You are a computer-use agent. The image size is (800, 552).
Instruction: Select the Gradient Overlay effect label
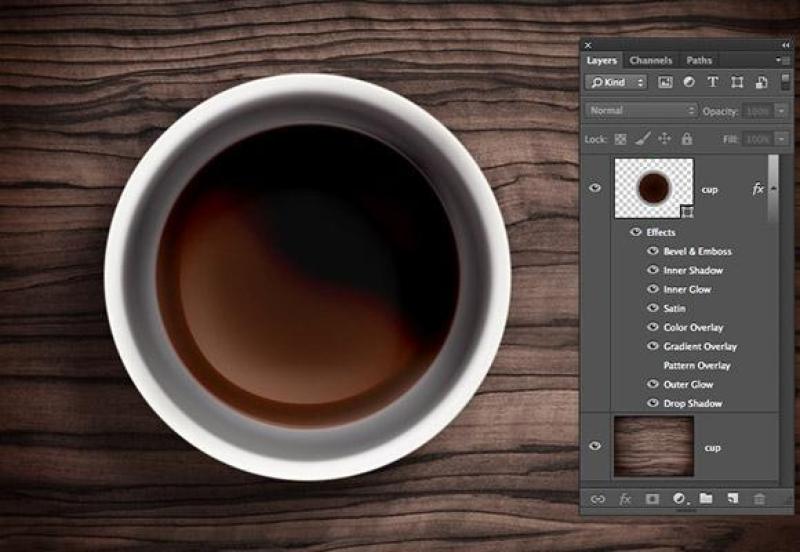[700, 347]
